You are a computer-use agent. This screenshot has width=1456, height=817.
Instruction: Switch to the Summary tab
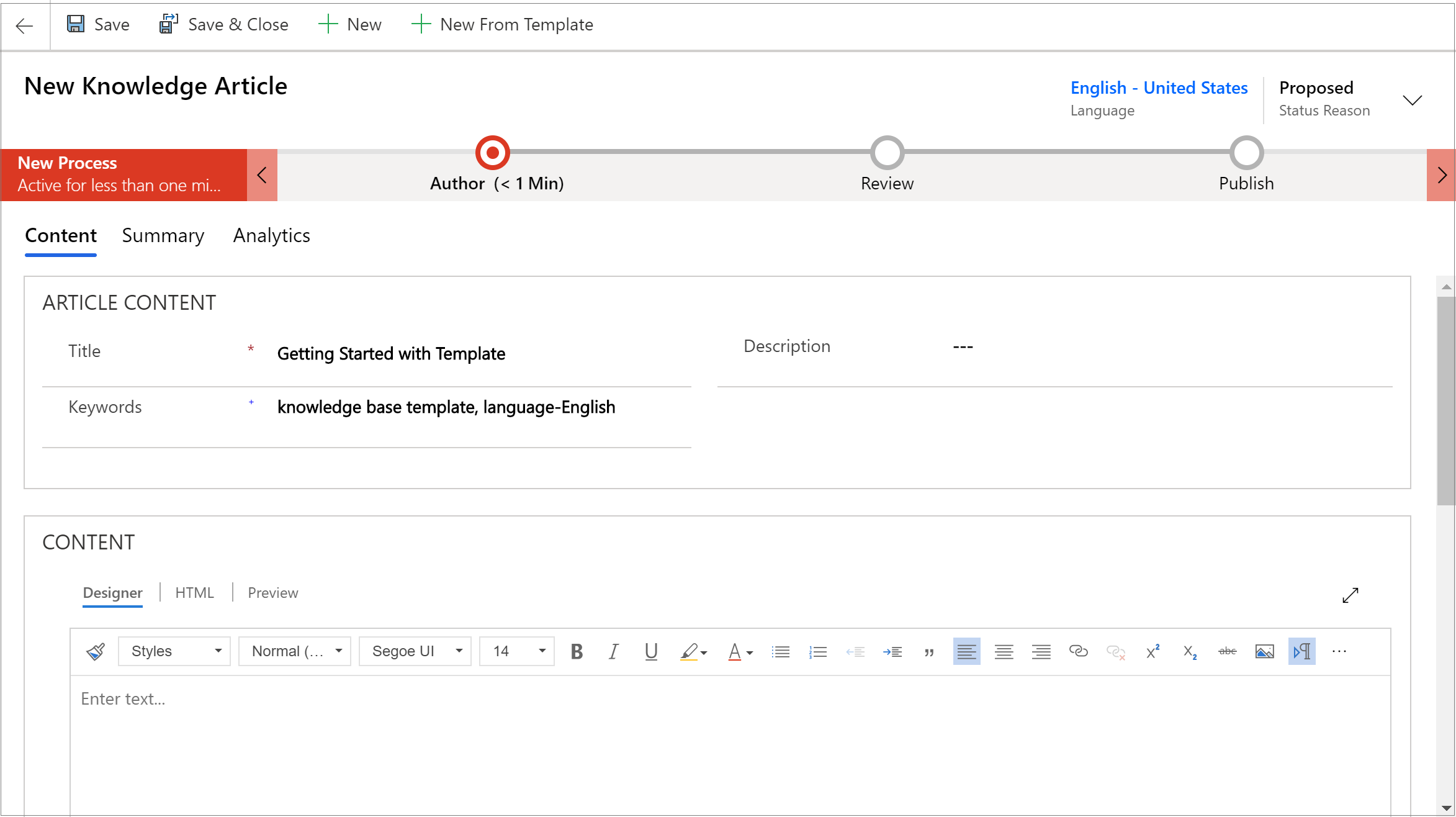tap(163, 235)
